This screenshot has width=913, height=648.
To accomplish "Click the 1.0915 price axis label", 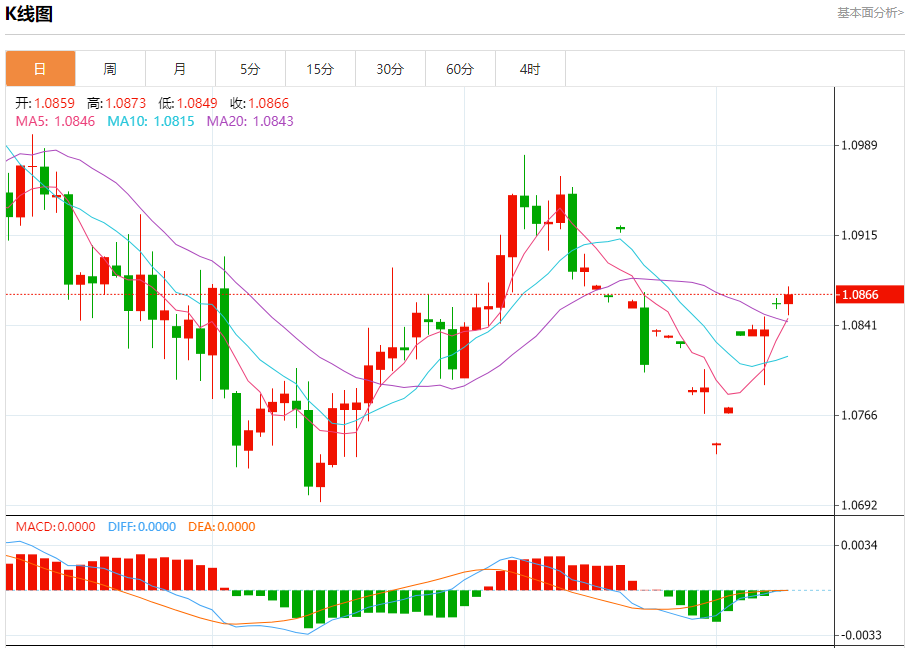I will click(x=859, y=235).
